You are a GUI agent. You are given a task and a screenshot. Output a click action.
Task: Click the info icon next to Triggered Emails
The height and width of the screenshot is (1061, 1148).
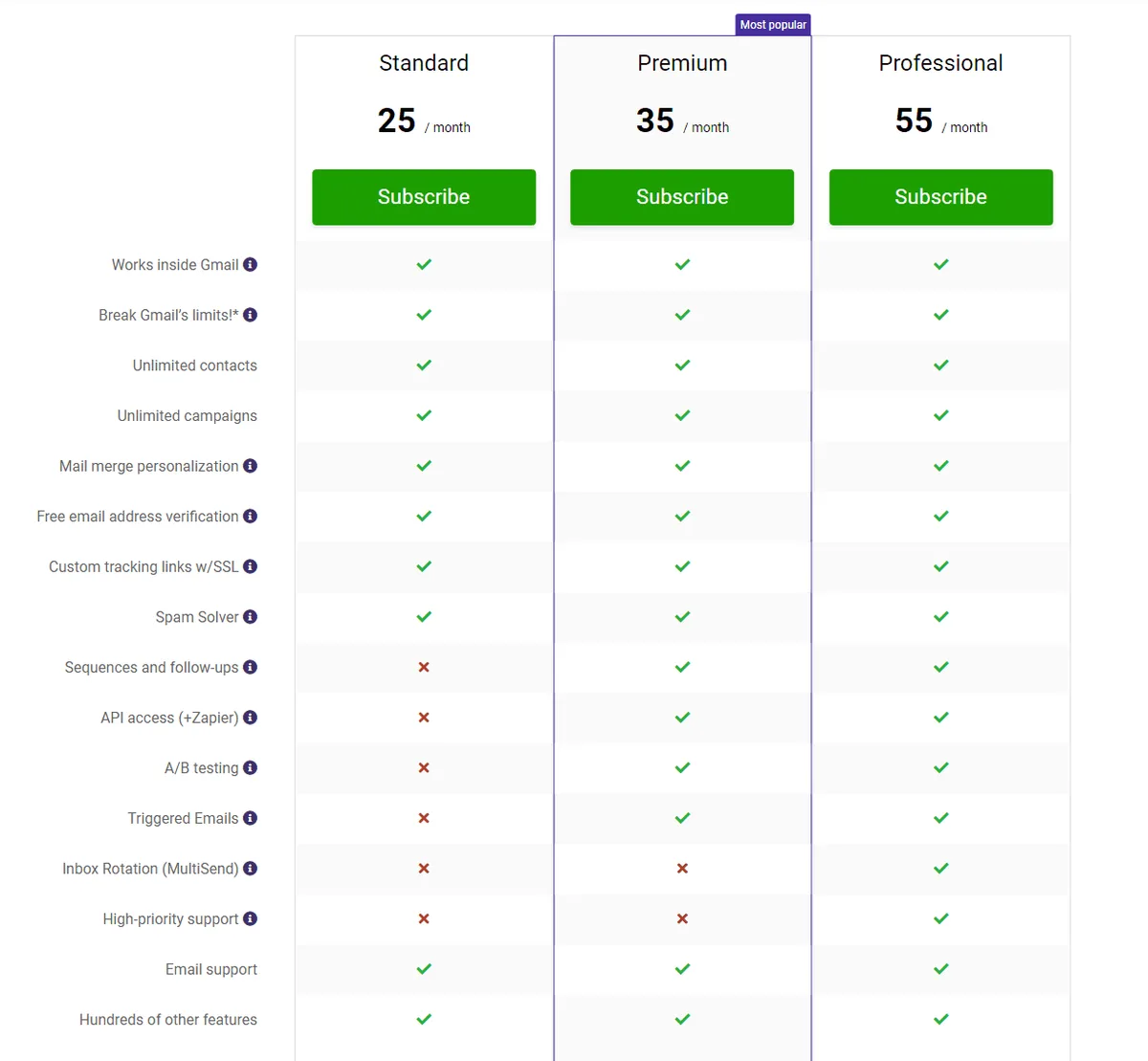click(250, 818)
